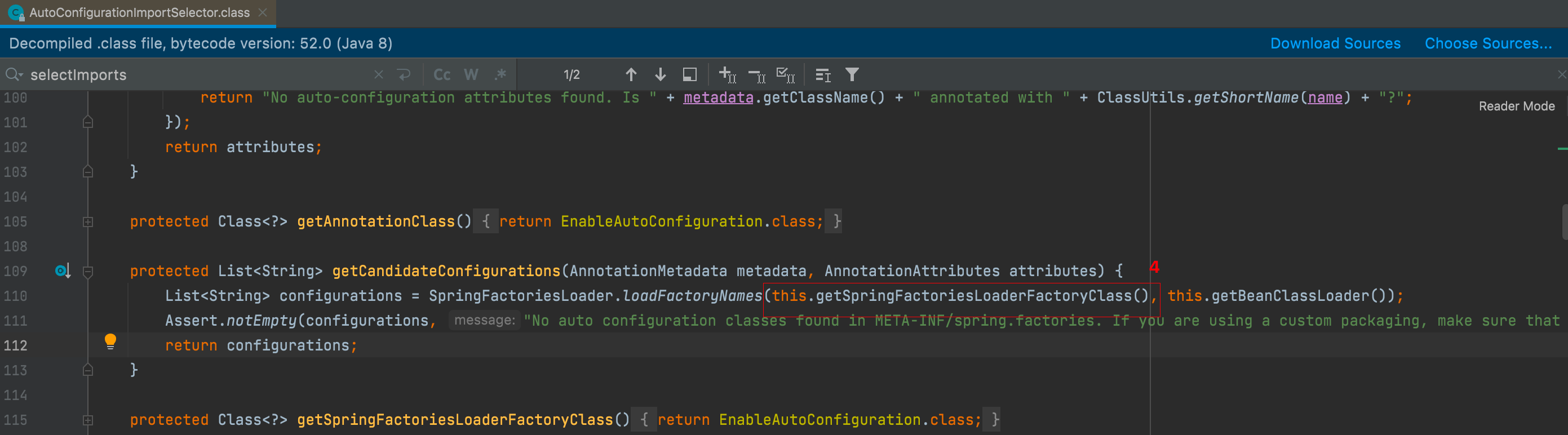
Task: Toggle Words (W) search option
Action: [471, 75]
